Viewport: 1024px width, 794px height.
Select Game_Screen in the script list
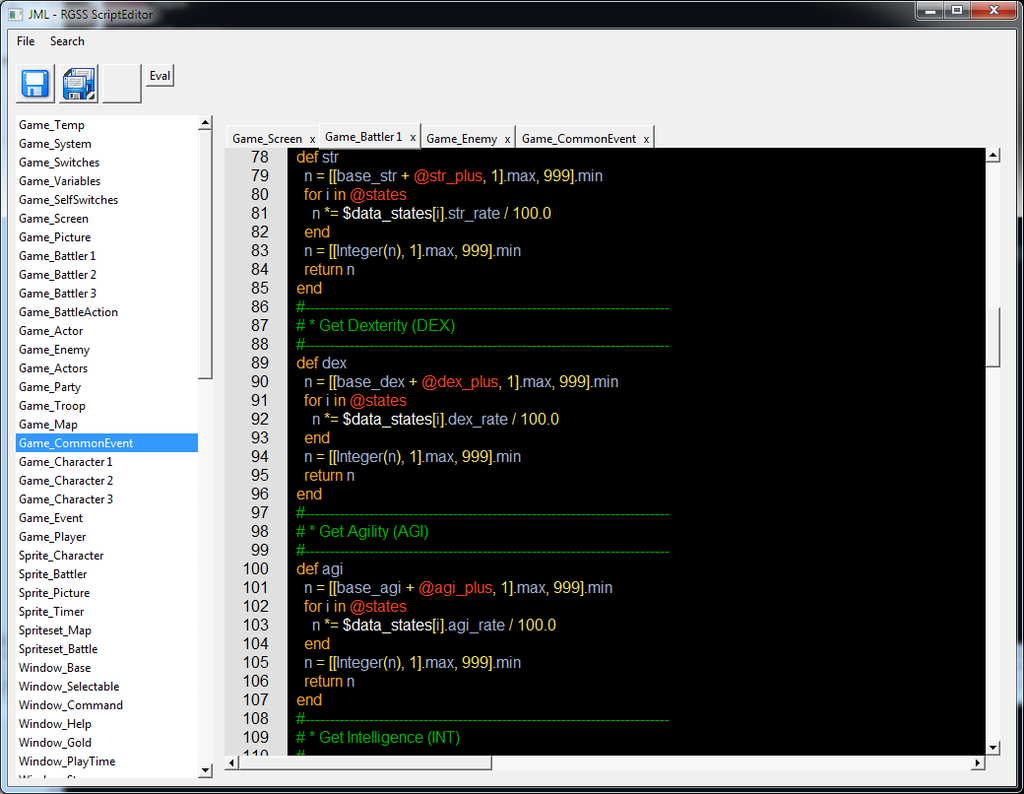(106, 218)
